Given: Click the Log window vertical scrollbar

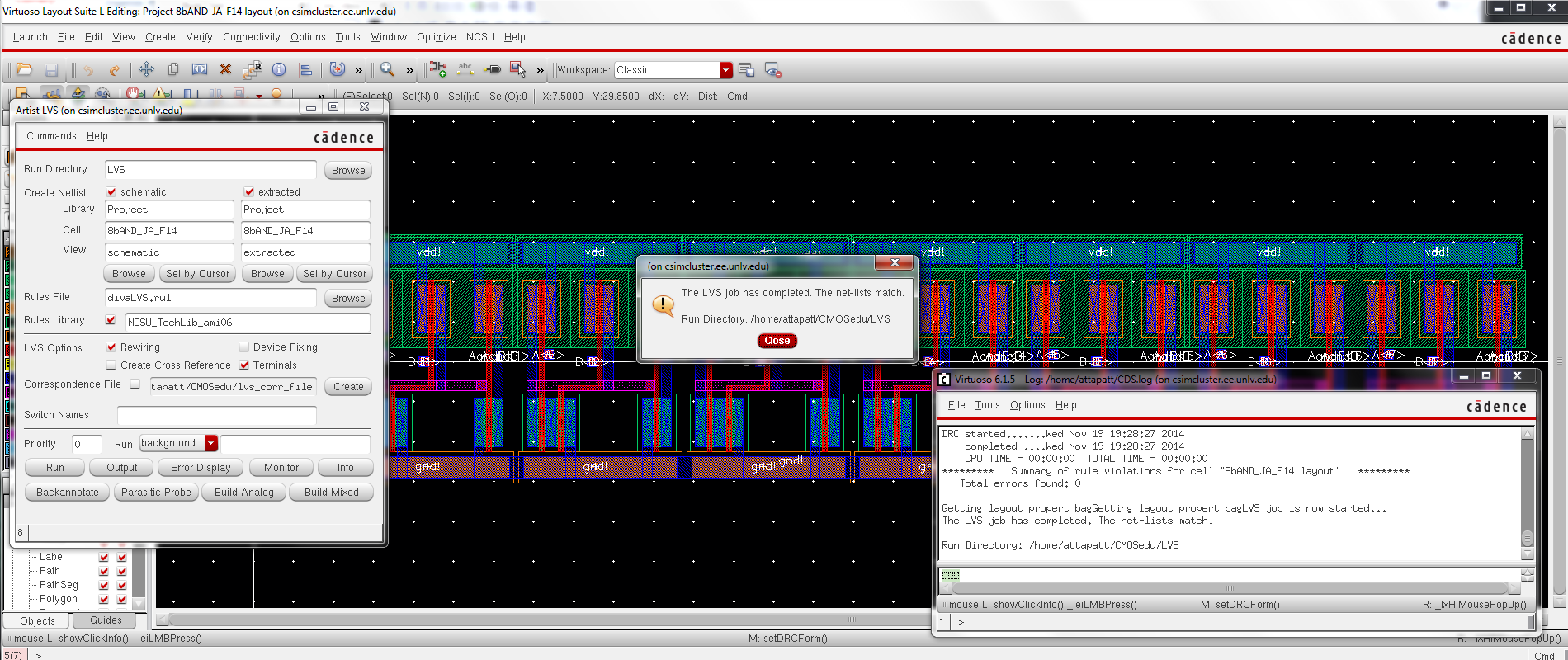Looking at the screenshot, I should click(1528, 495).
